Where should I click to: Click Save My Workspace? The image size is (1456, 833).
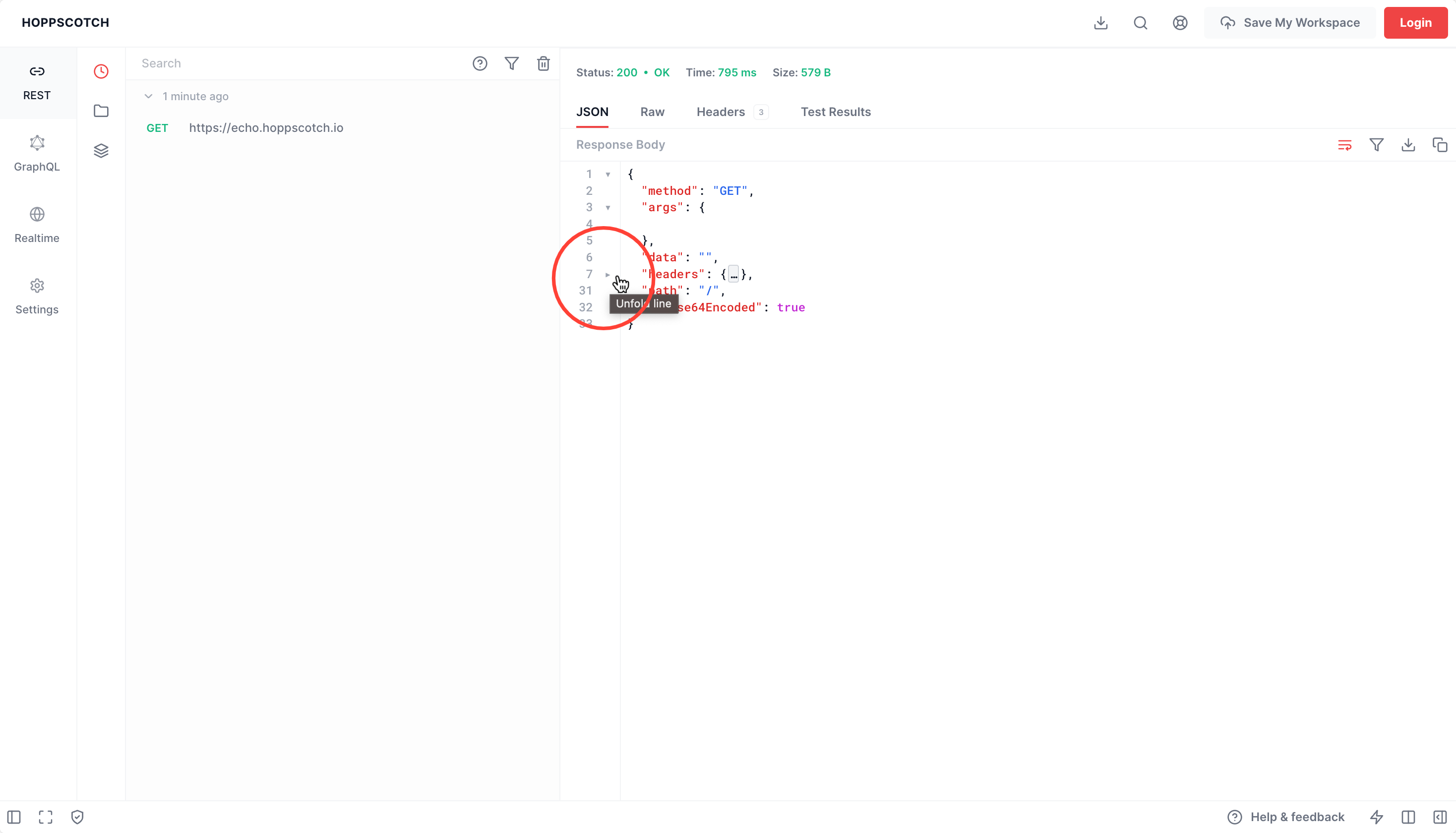1290,23
